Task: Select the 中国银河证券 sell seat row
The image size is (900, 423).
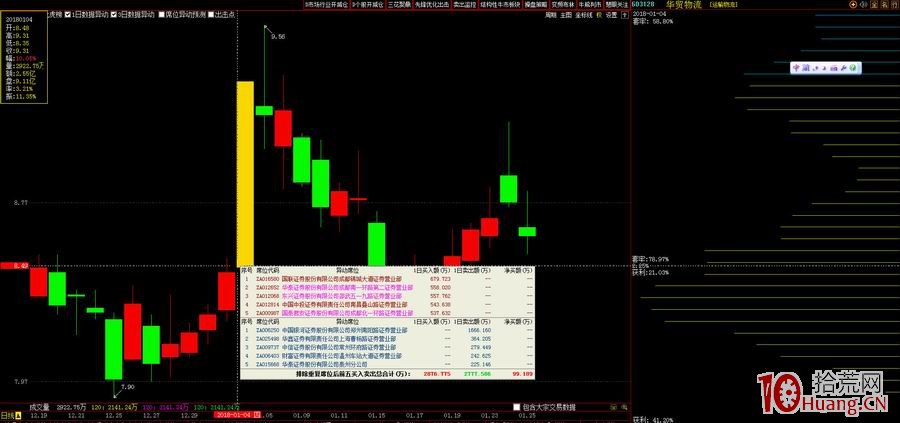Action: coord(387,331)
